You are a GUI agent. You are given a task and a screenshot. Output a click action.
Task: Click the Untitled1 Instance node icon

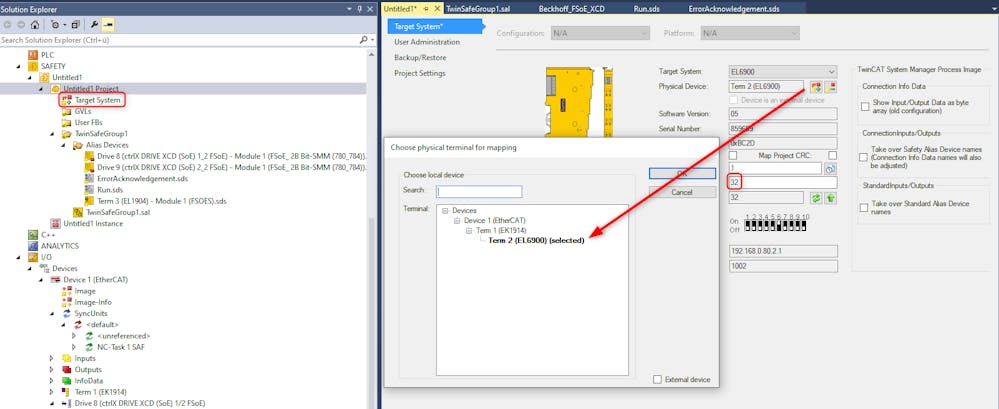[x=55, y=224]
